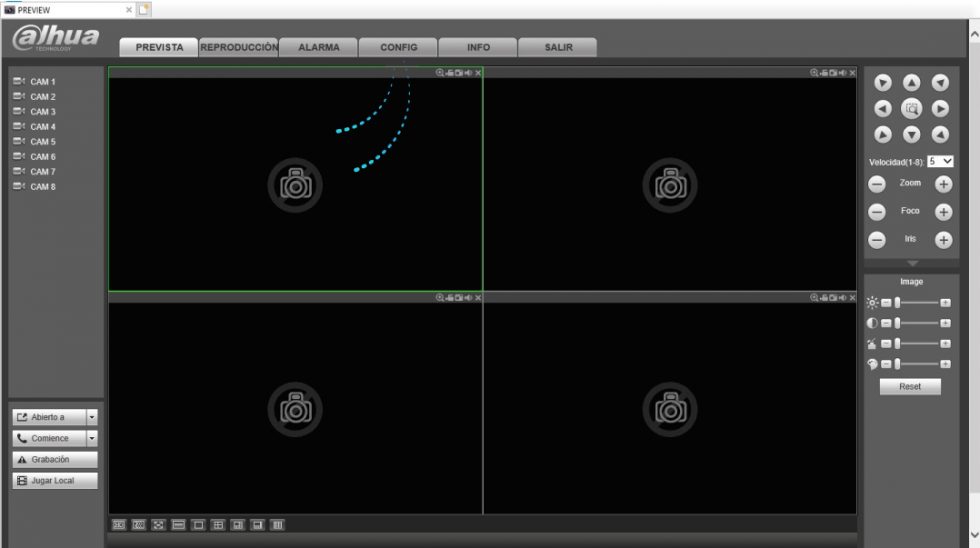The width and height of the screenshot is (980, 548).
Task: Select four-window split layout
Action: [218, 525]
